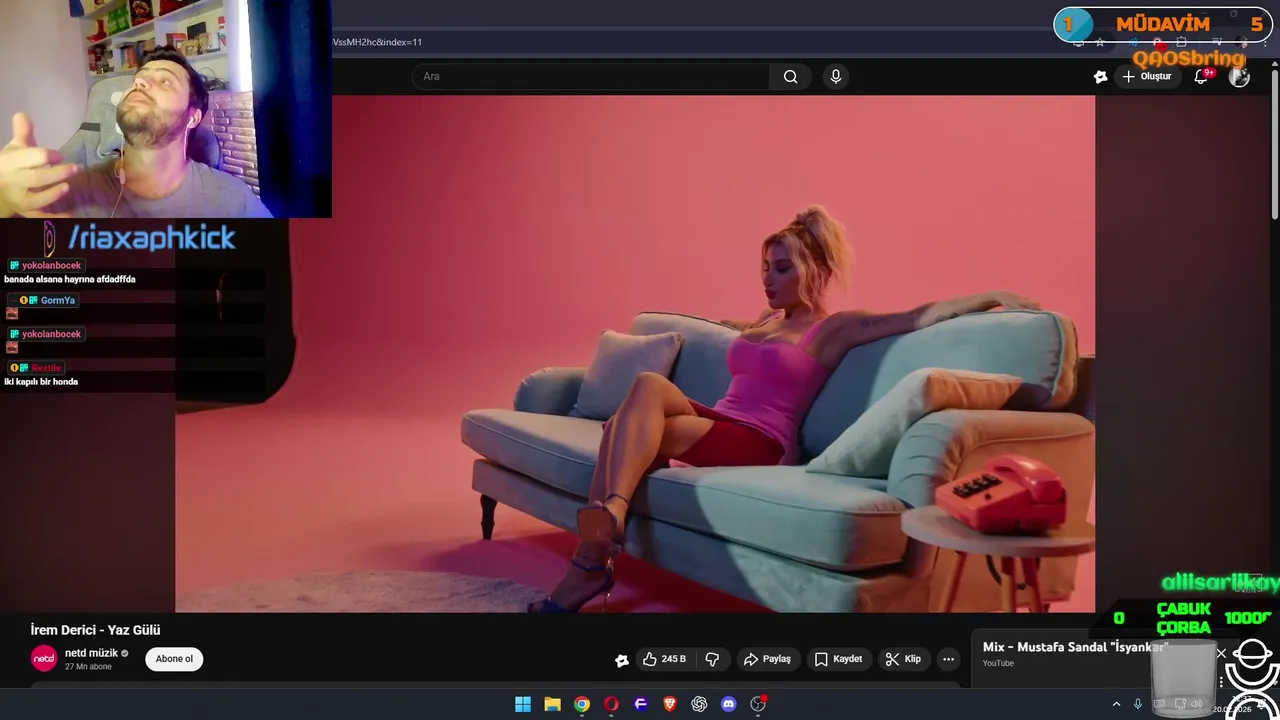Expand the hidden system tray icons chevron
Viewport: 1280px width, 720px height.
click(1117, 704)
